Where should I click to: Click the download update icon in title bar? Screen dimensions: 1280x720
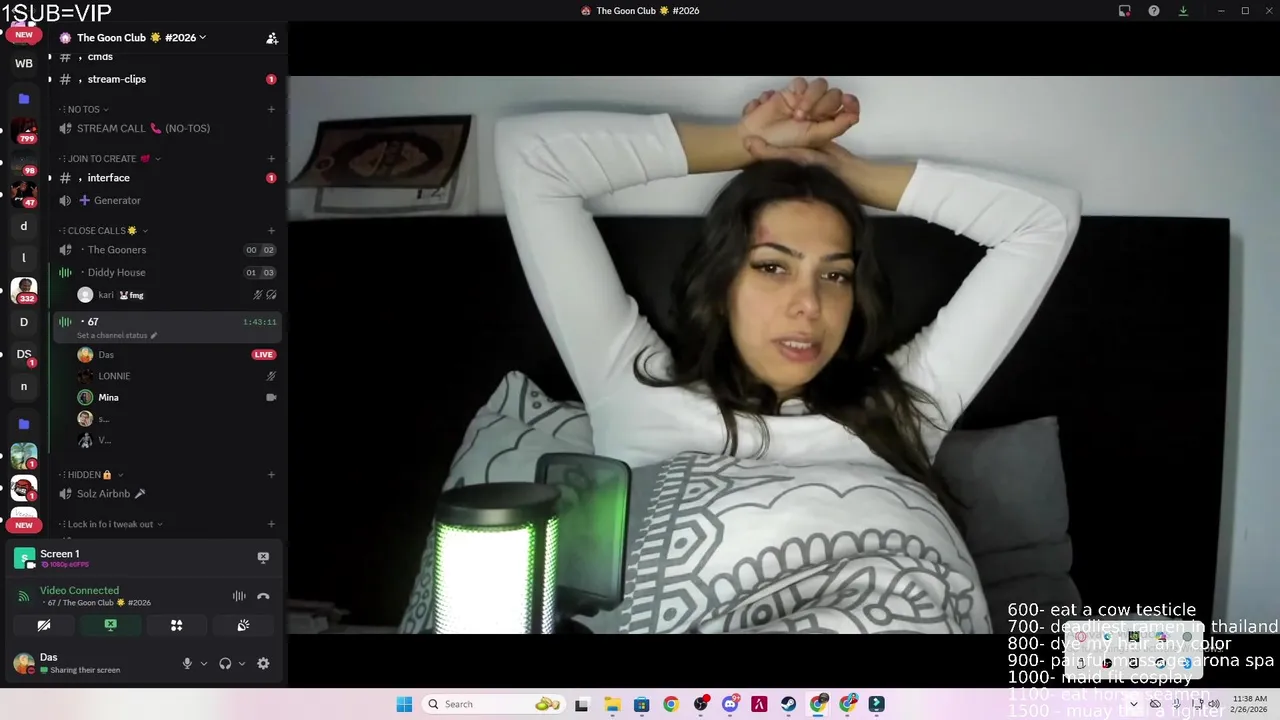pos(1183,11)
